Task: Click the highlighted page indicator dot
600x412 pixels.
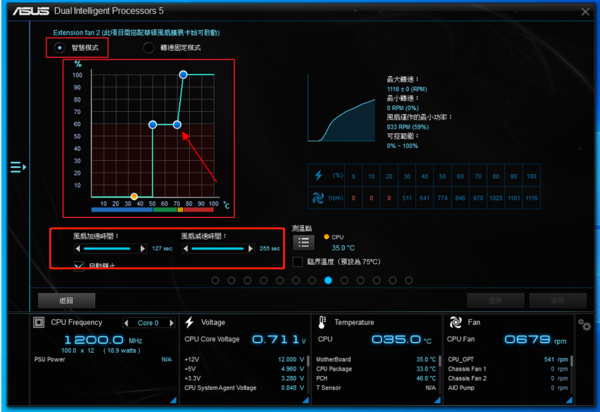Action: pyautogui.click(x=327, y=281)
